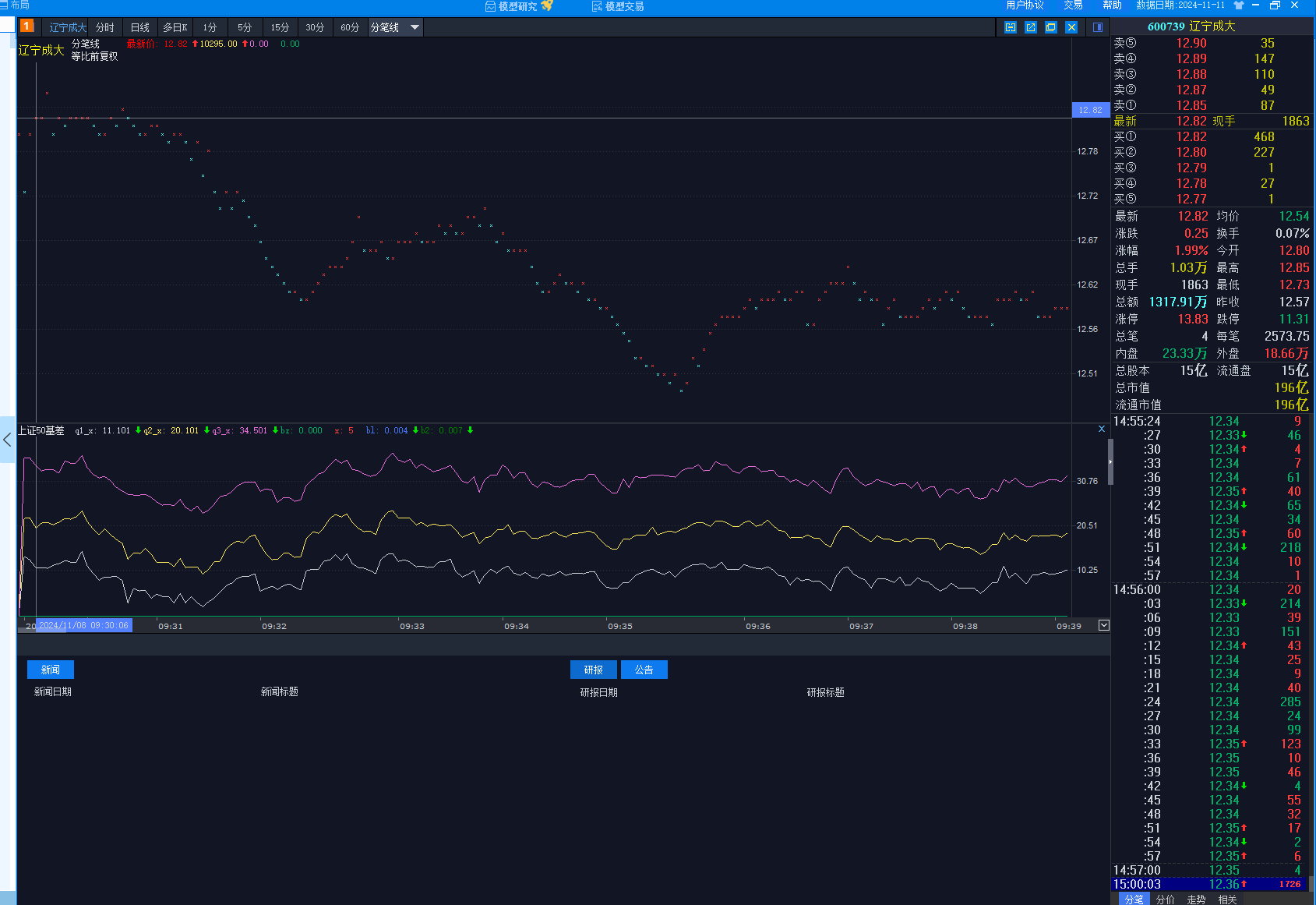Open 模型研究 in the top bar
This screenshot has width=1316, height=905.
(x=518, y=6)
